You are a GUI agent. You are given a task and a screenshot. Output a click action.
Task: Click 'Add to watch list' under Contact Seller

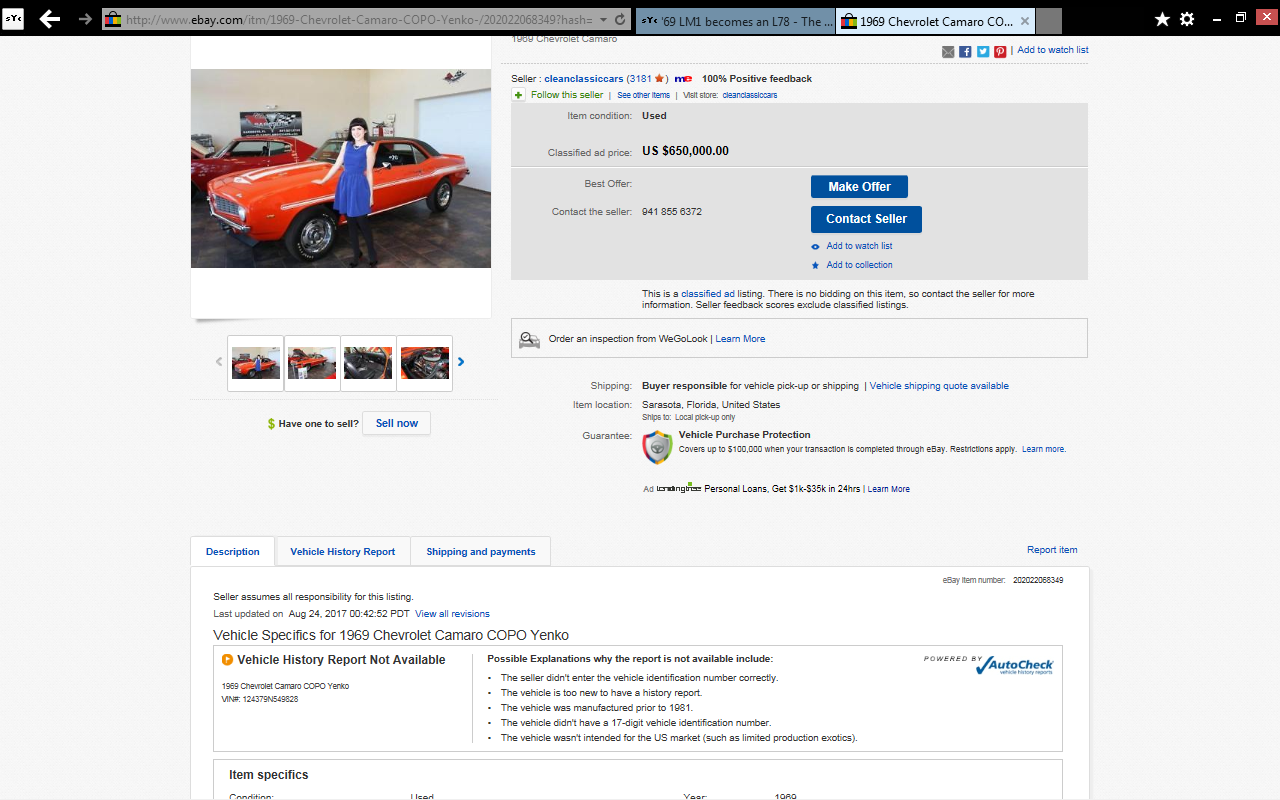859,246
